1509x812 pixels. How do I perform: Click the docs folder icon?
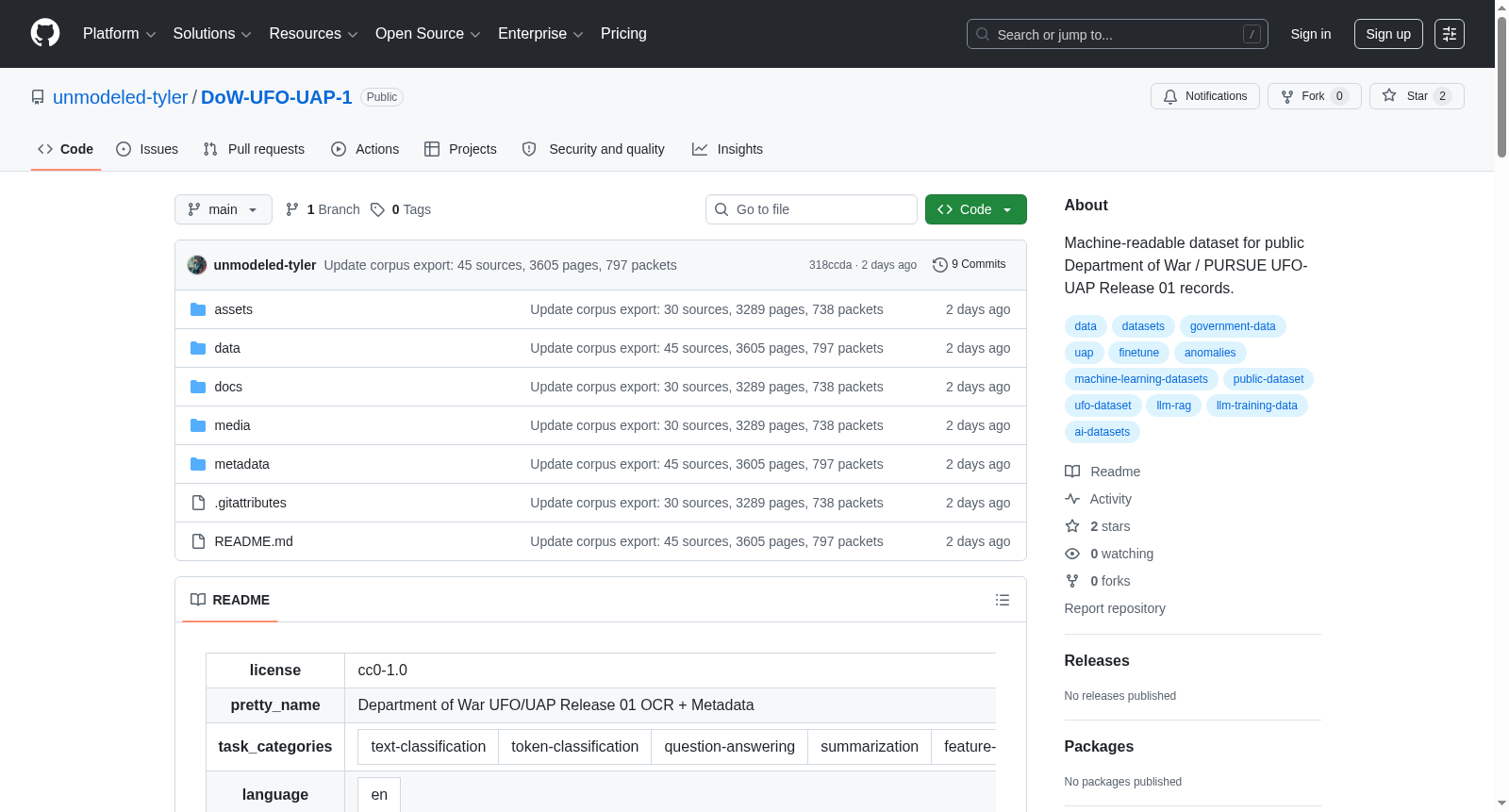pos(198,387)
